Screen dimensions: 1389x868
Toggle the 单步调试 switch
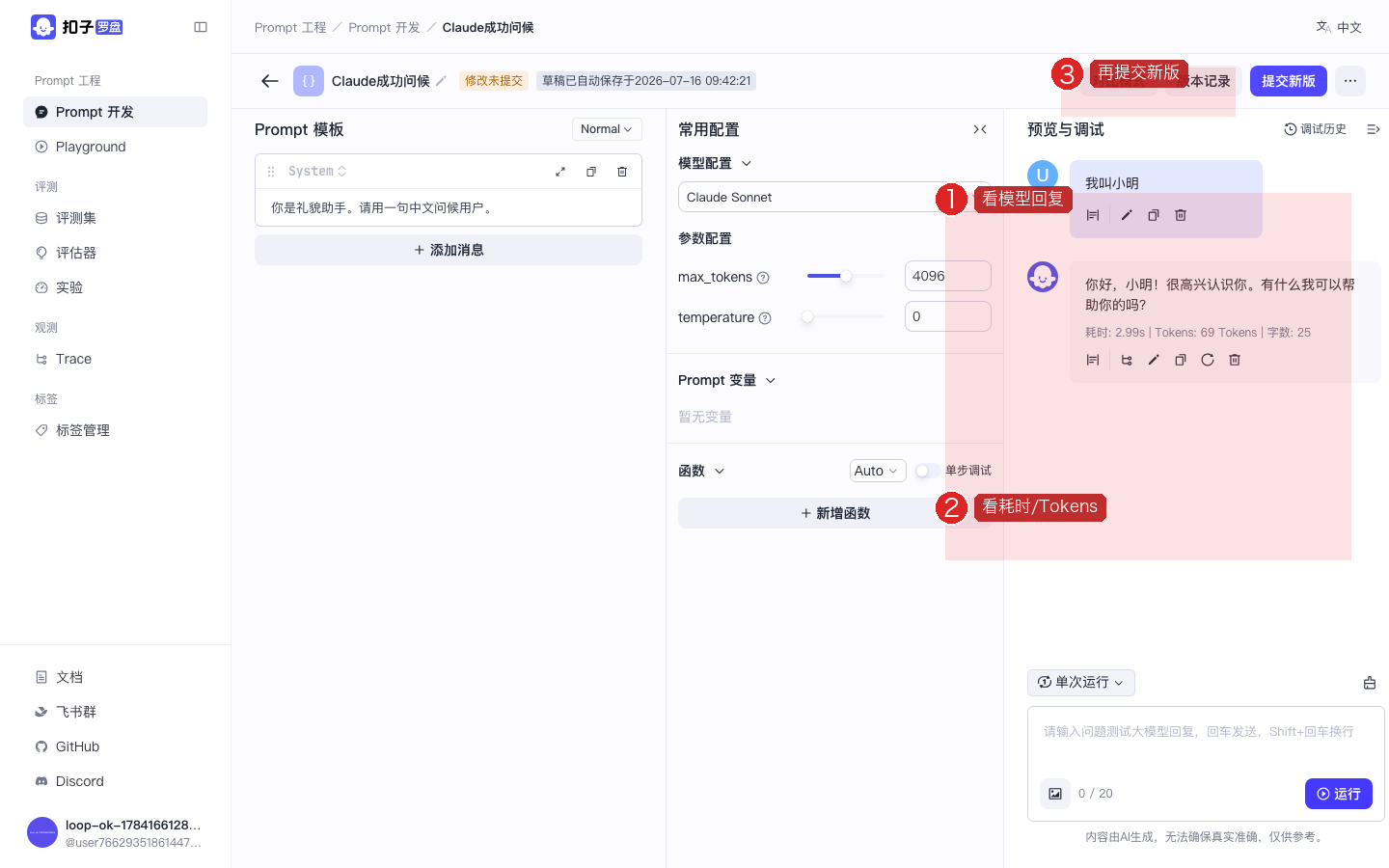coord(927,471)
